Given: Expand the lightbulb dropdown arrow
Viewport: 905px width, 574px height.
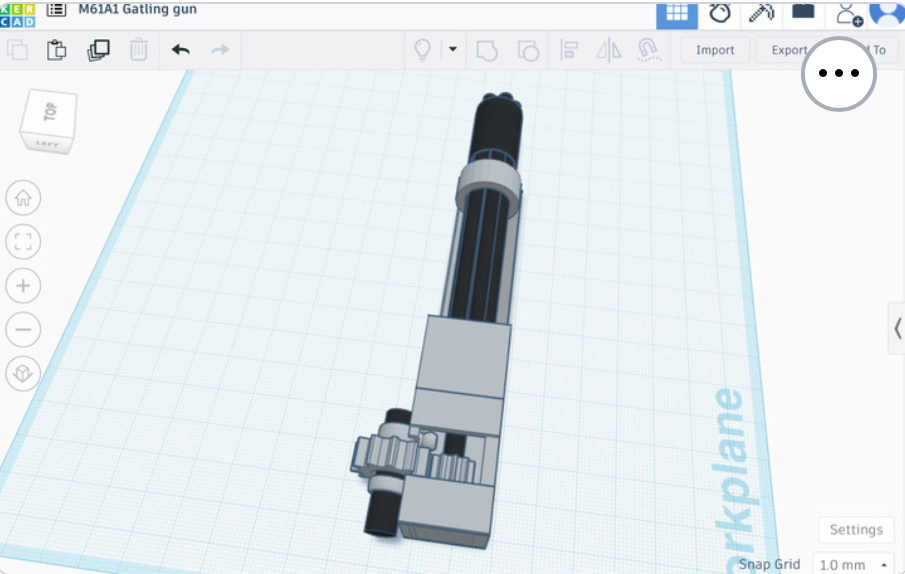Looking at the screenshot, I should 453,50.
